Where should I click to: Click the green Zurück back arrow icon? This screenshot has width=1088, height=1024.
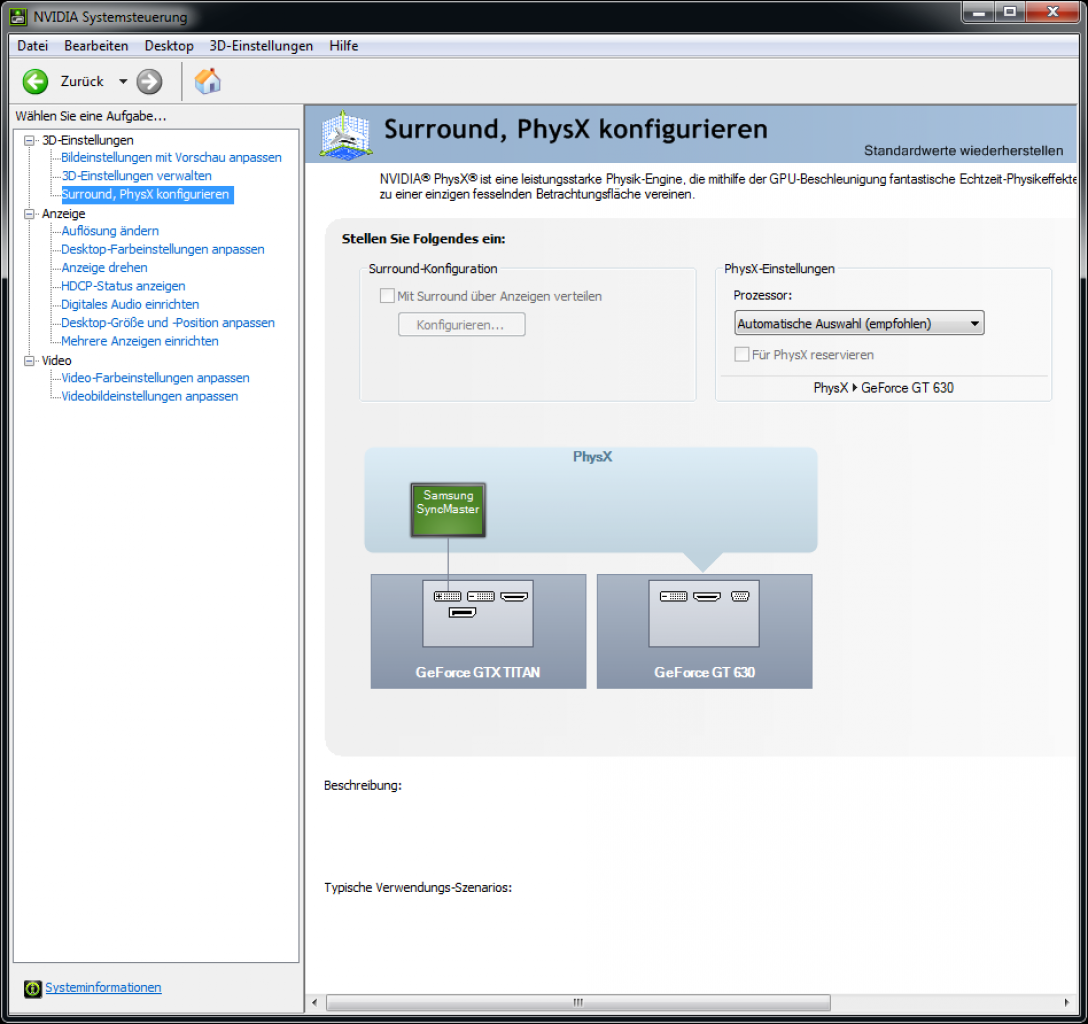point(35,81)
